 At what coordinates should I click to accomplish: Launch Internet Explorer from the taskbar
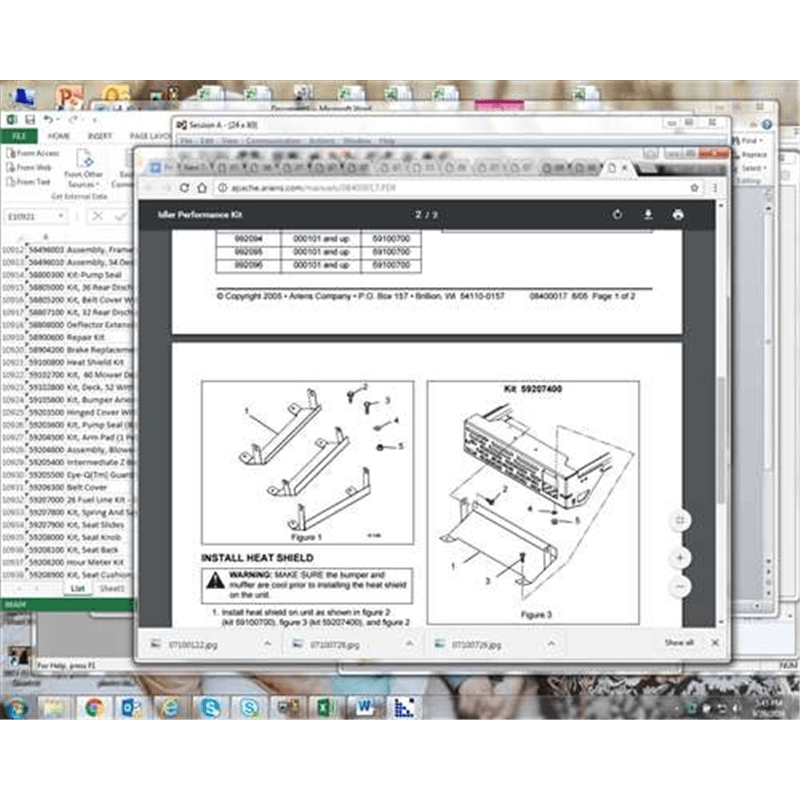pos(170,707)
